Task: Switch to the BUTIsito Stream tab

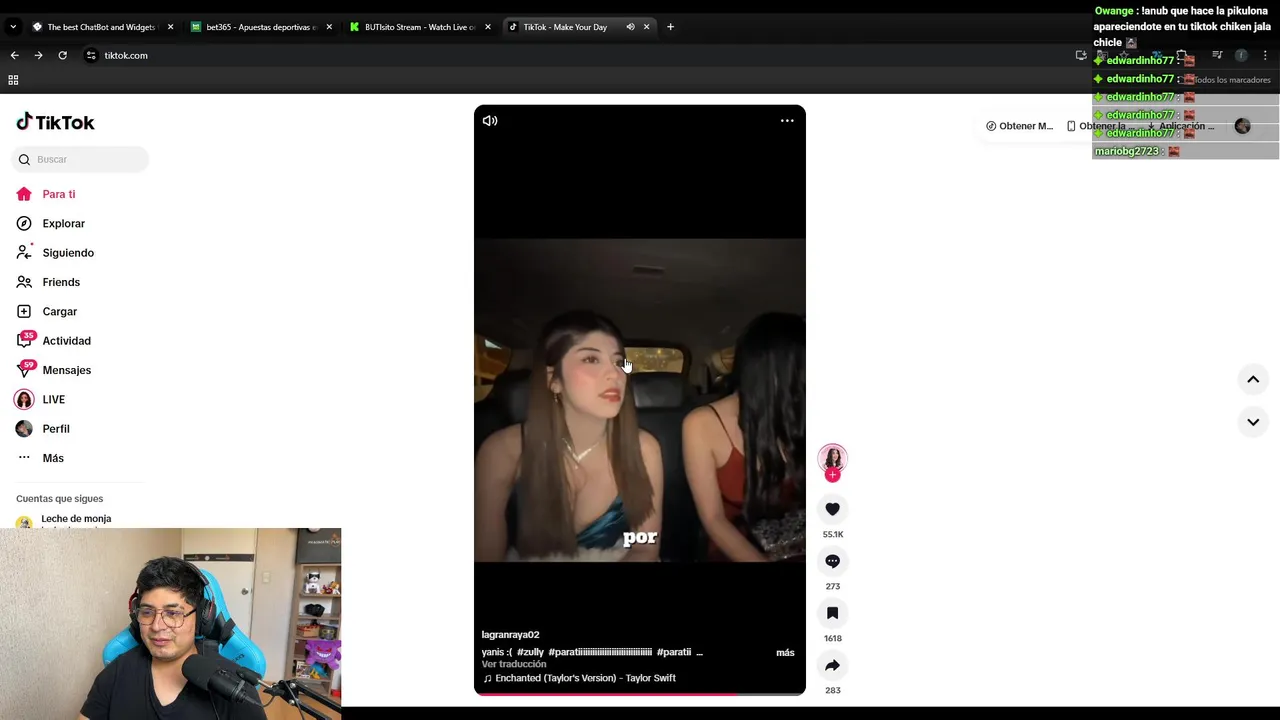Action: click(x=421, y=27)
